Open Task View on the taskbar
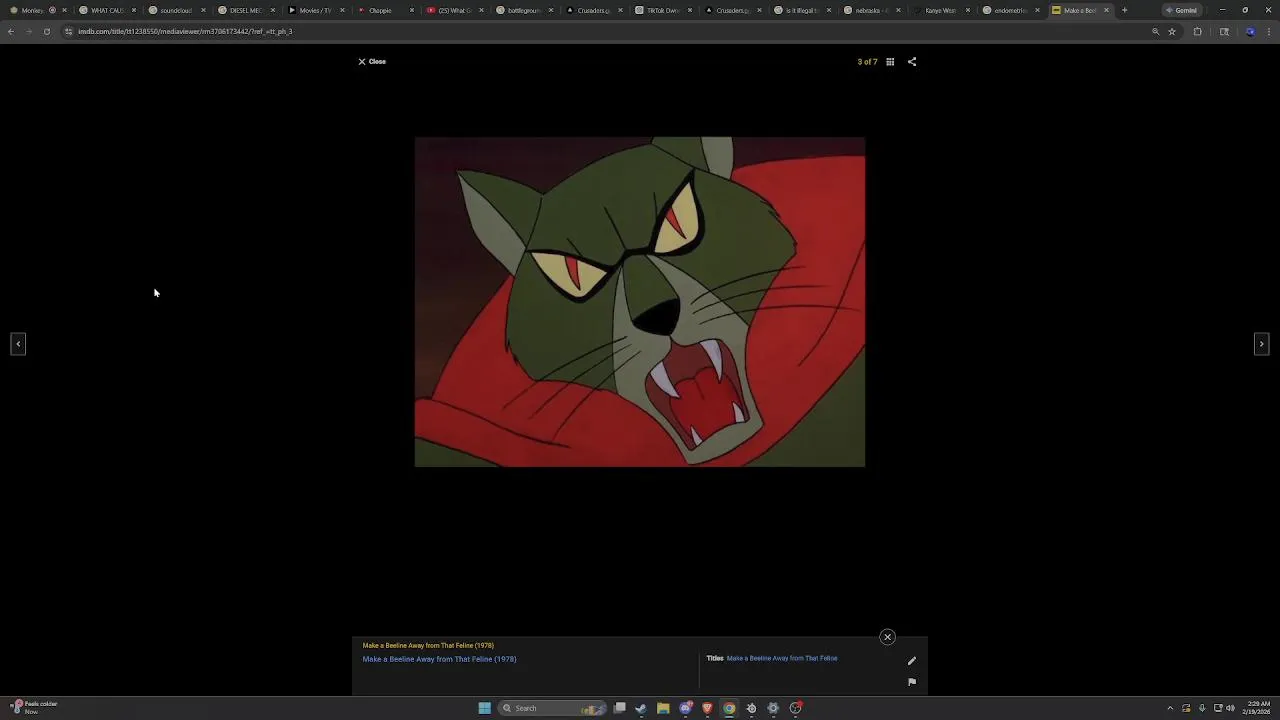Image resolution: width=1280 pixels, height=720 pixels. (x=620, y=708)
